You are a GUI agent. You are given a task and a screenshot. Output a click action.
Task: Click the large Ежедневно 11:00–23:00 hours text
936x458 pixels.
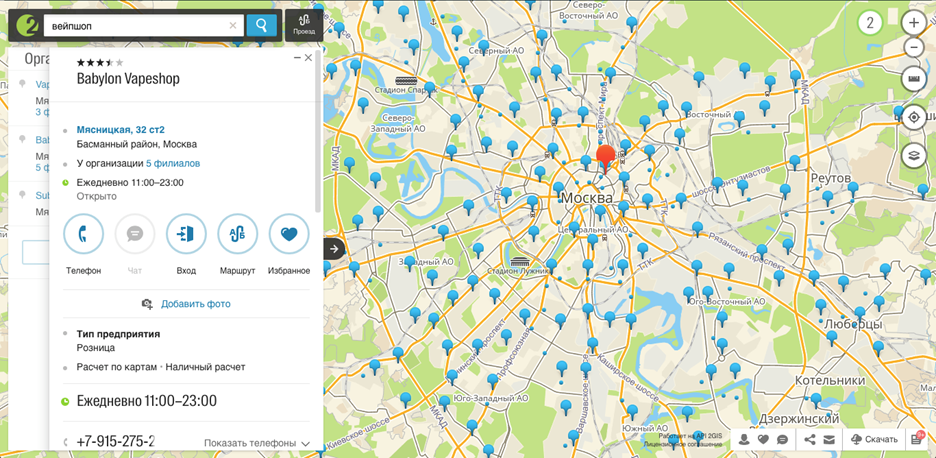click(147, 401)
